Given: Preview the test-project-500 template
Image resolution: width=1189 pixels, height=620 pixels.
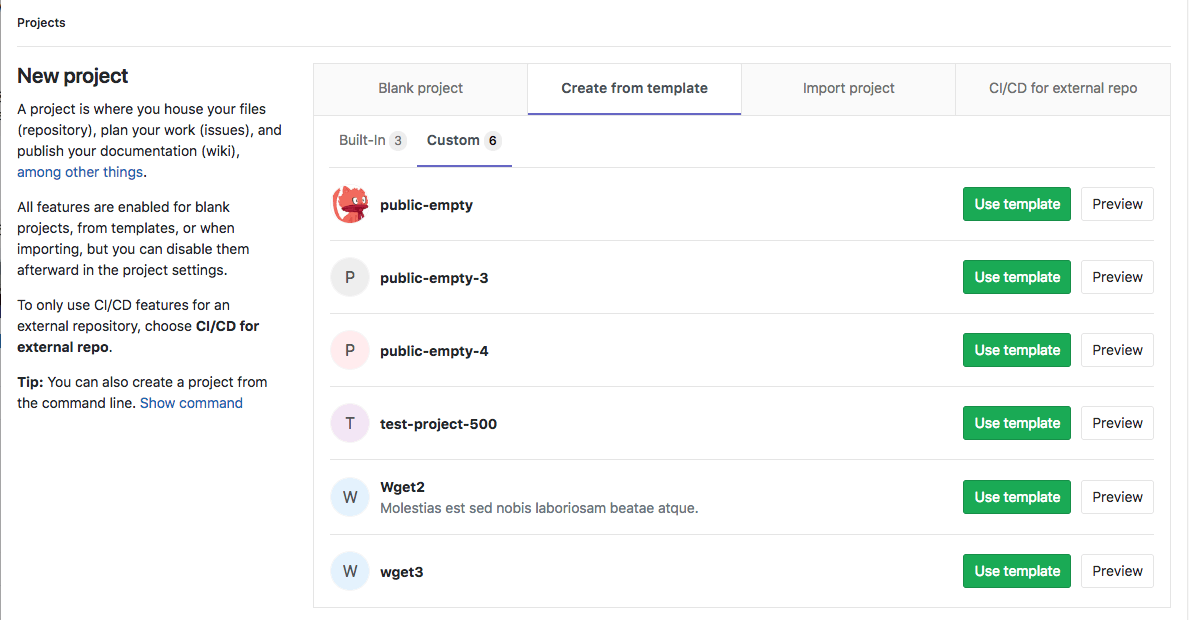Looking at the screenshot, I should [1117, 423].
